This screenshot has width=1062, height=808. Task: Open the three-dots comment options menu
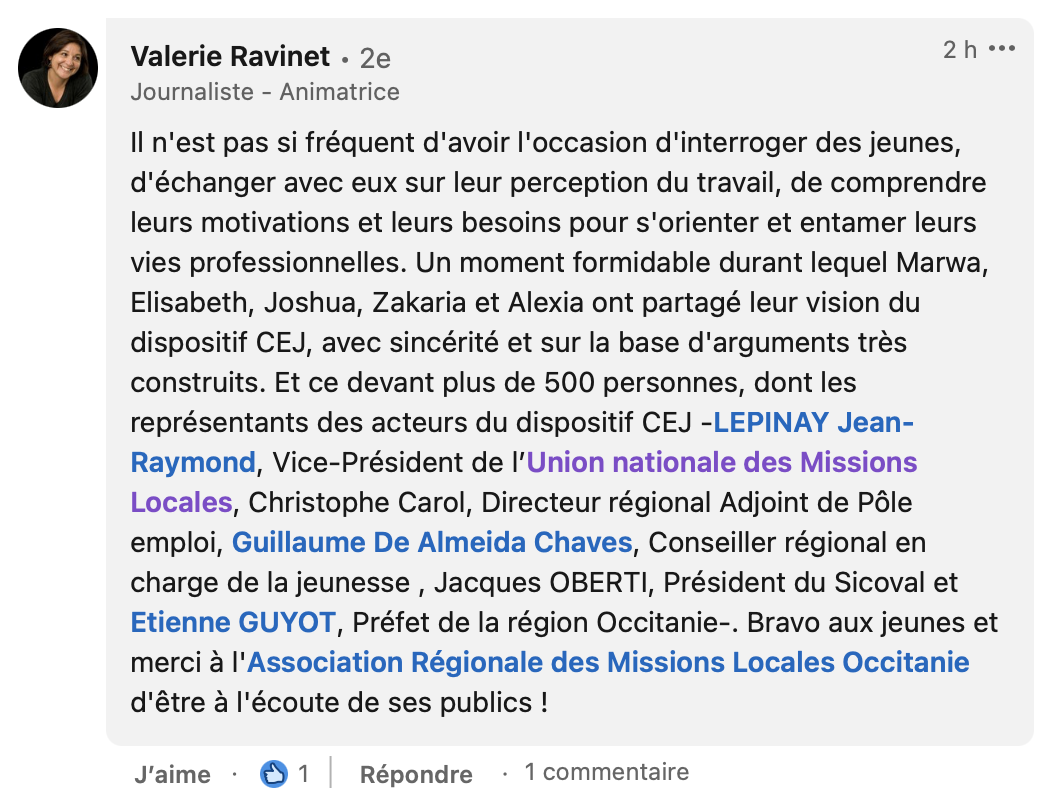[1001, 48]
